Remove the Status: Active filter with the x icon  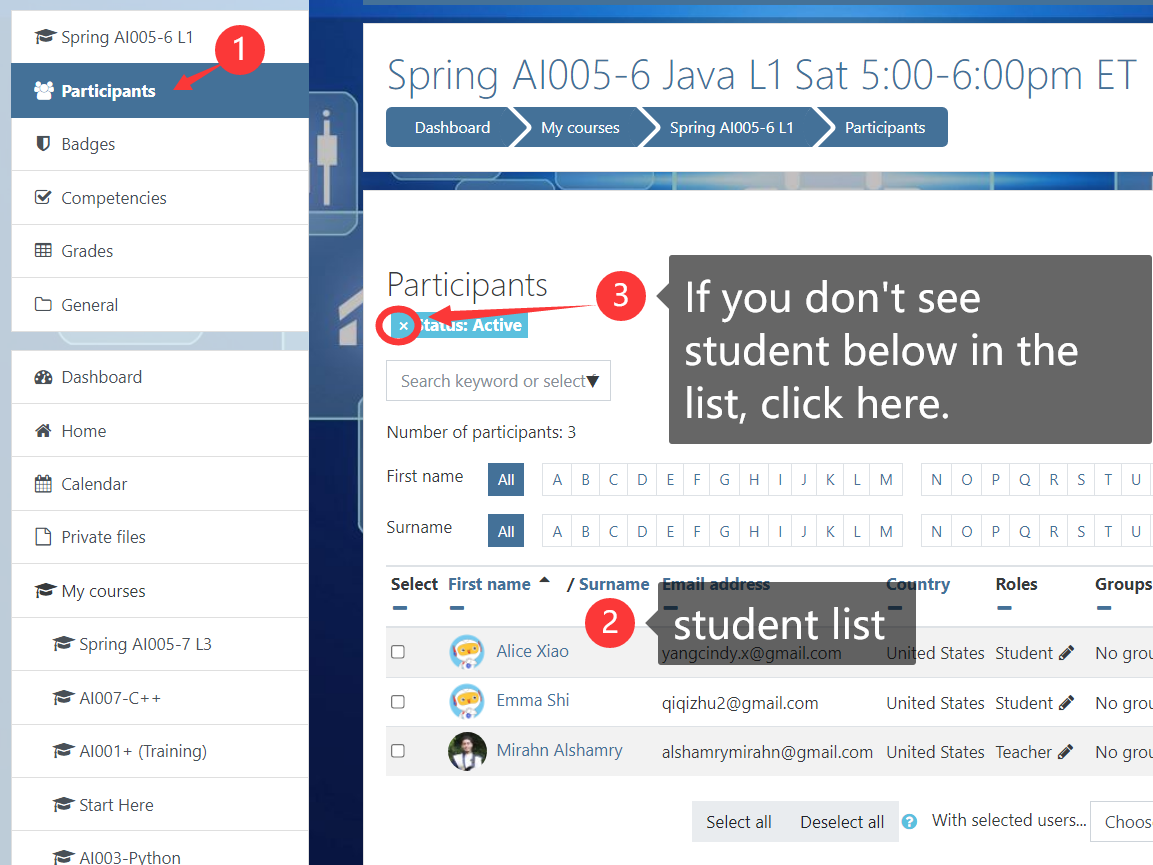coord(403,325)
